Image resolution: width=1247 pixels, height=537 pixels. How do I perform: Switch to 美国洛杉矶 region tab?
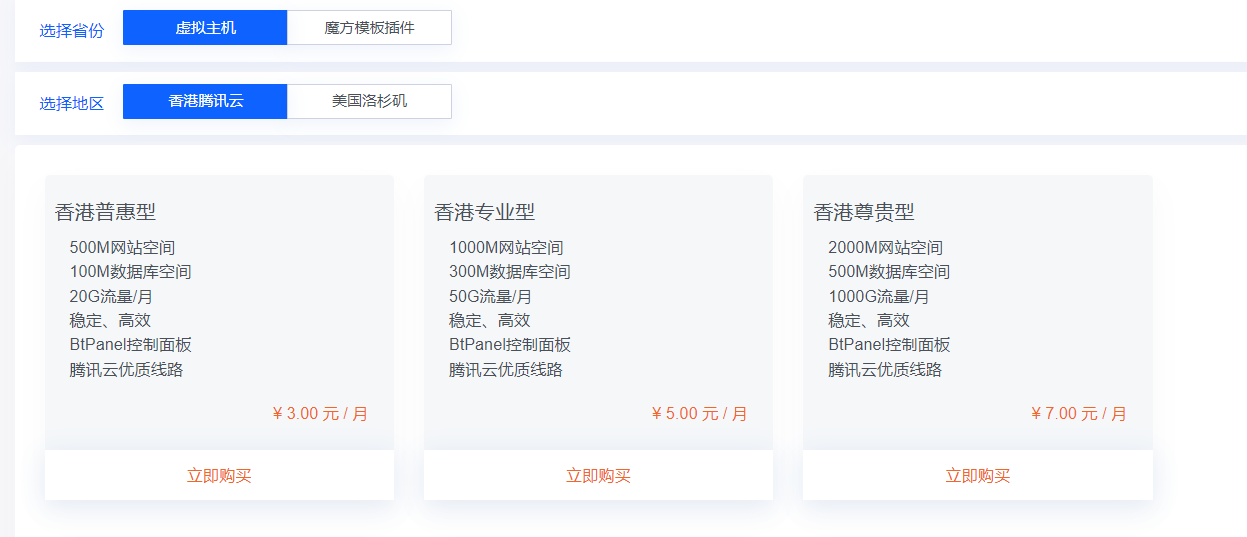[x=369, y=101]
